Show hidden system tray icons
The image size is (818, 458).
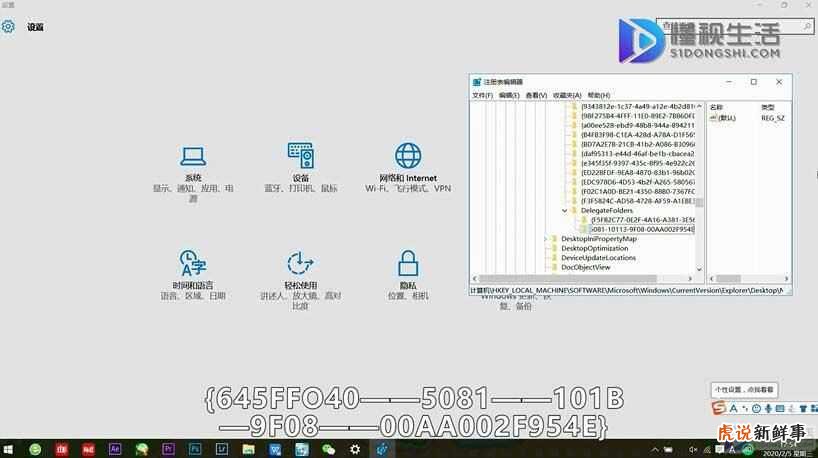click(x=654, y=450)
